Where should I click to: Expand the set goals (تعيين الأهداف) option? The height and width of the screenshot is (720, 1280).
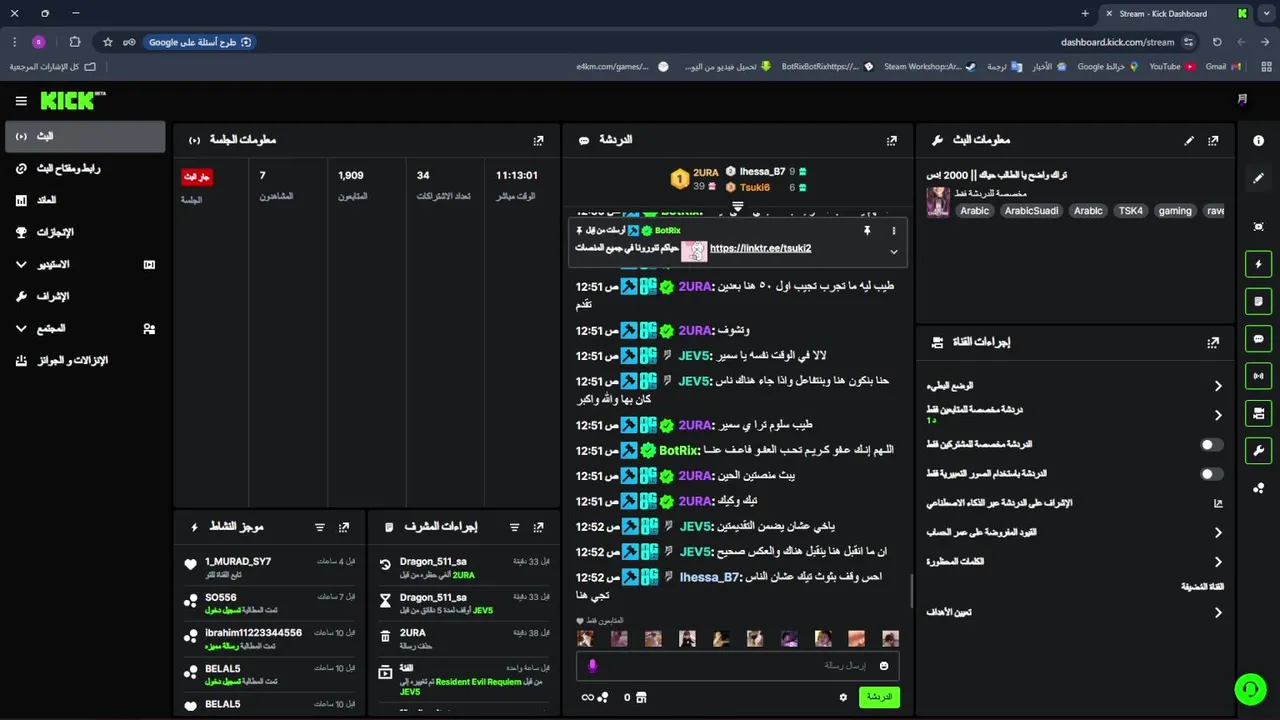point(1218,612)
